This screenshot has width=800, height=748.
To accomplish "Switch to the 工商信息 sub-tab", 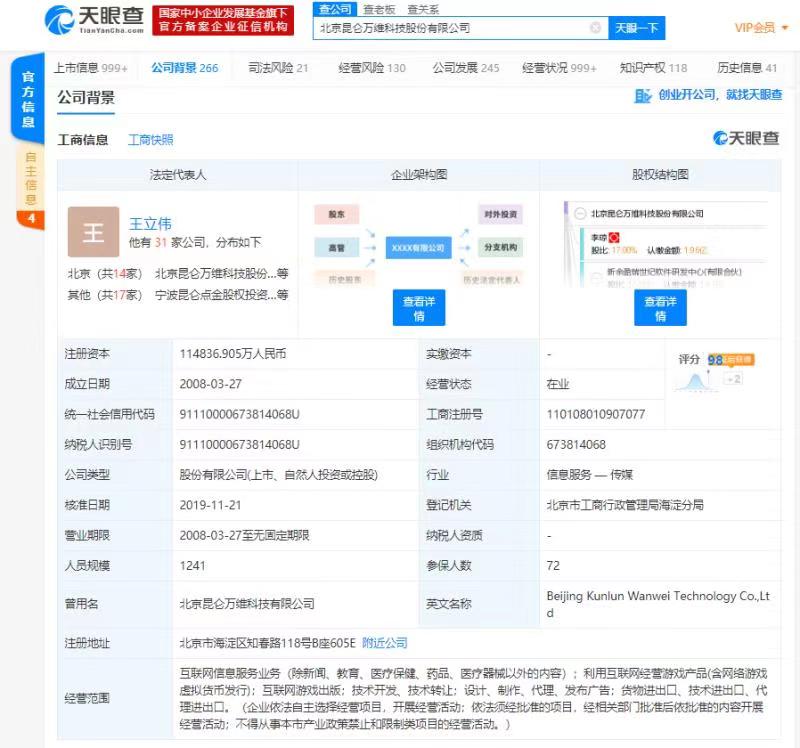I will coord(83,140).
